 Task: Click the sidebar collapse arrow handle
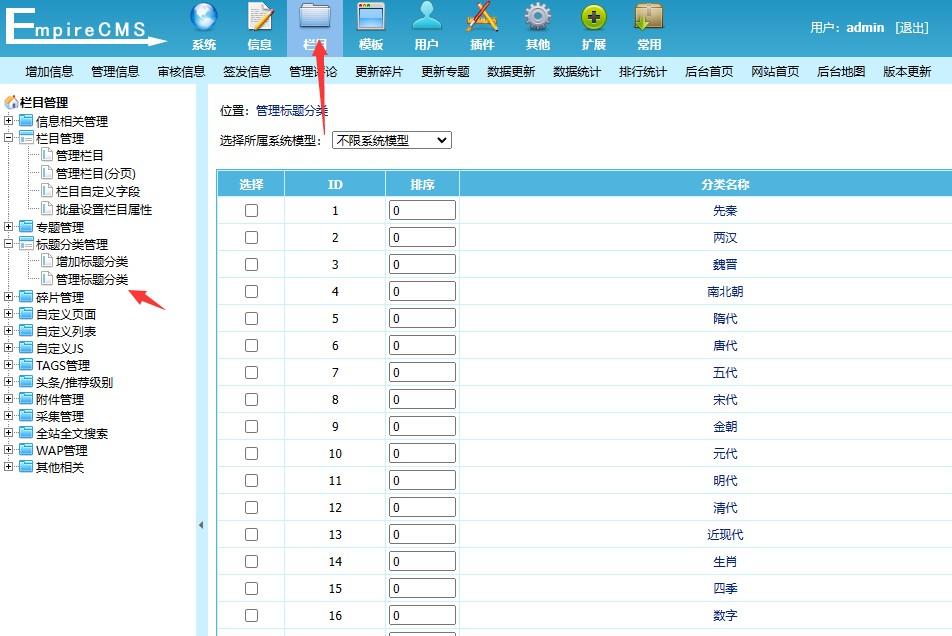[x=201, y=524]
